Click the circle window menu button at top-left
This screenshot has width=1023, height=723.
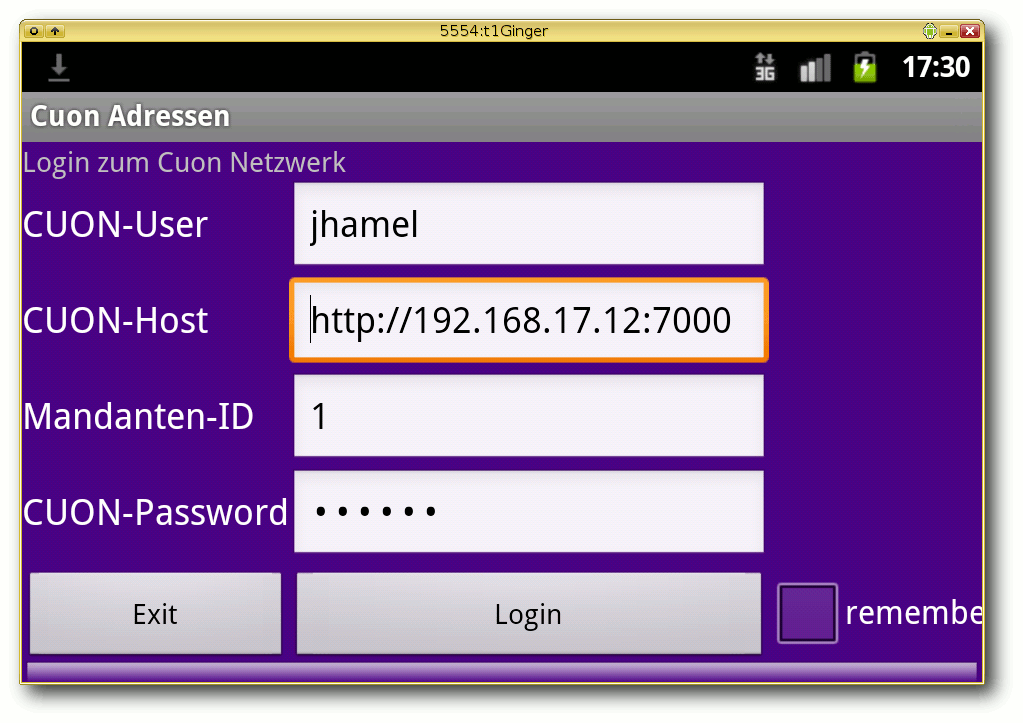pyautogui.click(x=34, y=31)
